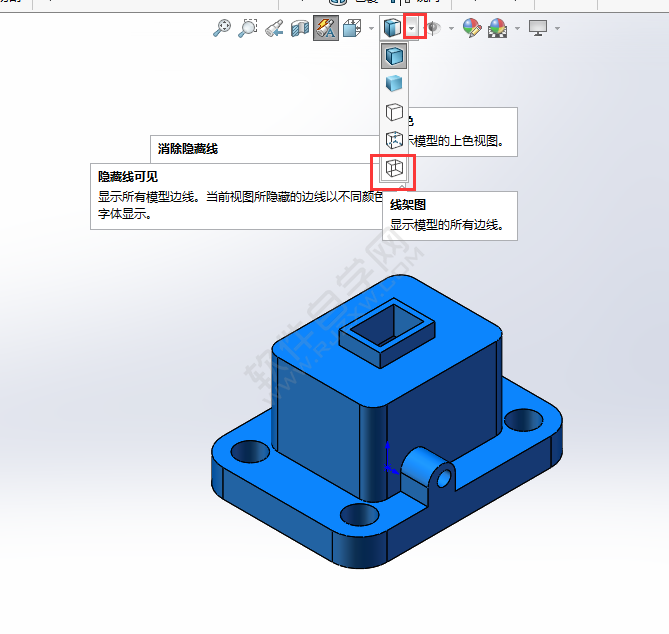Select Hidden Lines Visible display style

click(394, 140)
